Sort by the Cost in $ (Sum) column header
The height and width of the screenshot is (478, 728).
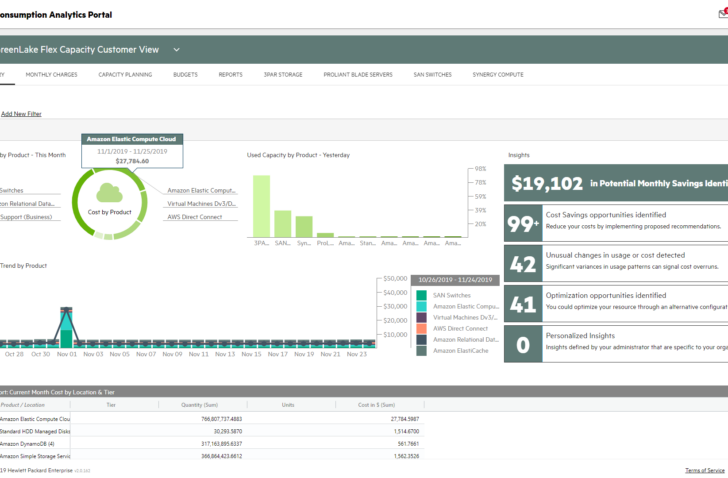377,405
